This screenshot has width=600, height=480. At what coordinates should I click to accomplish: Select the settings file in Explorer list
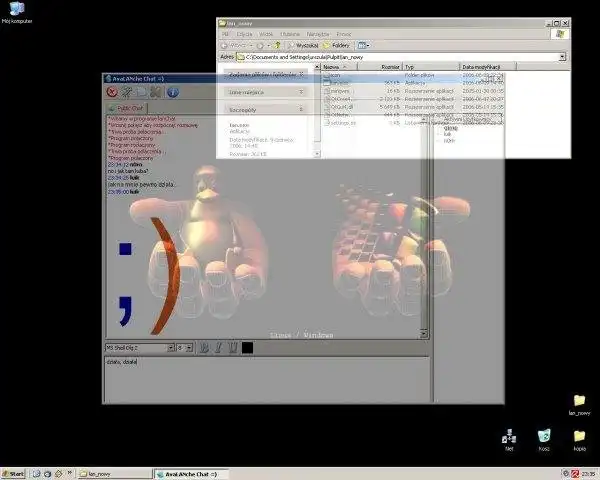(339, 123)
